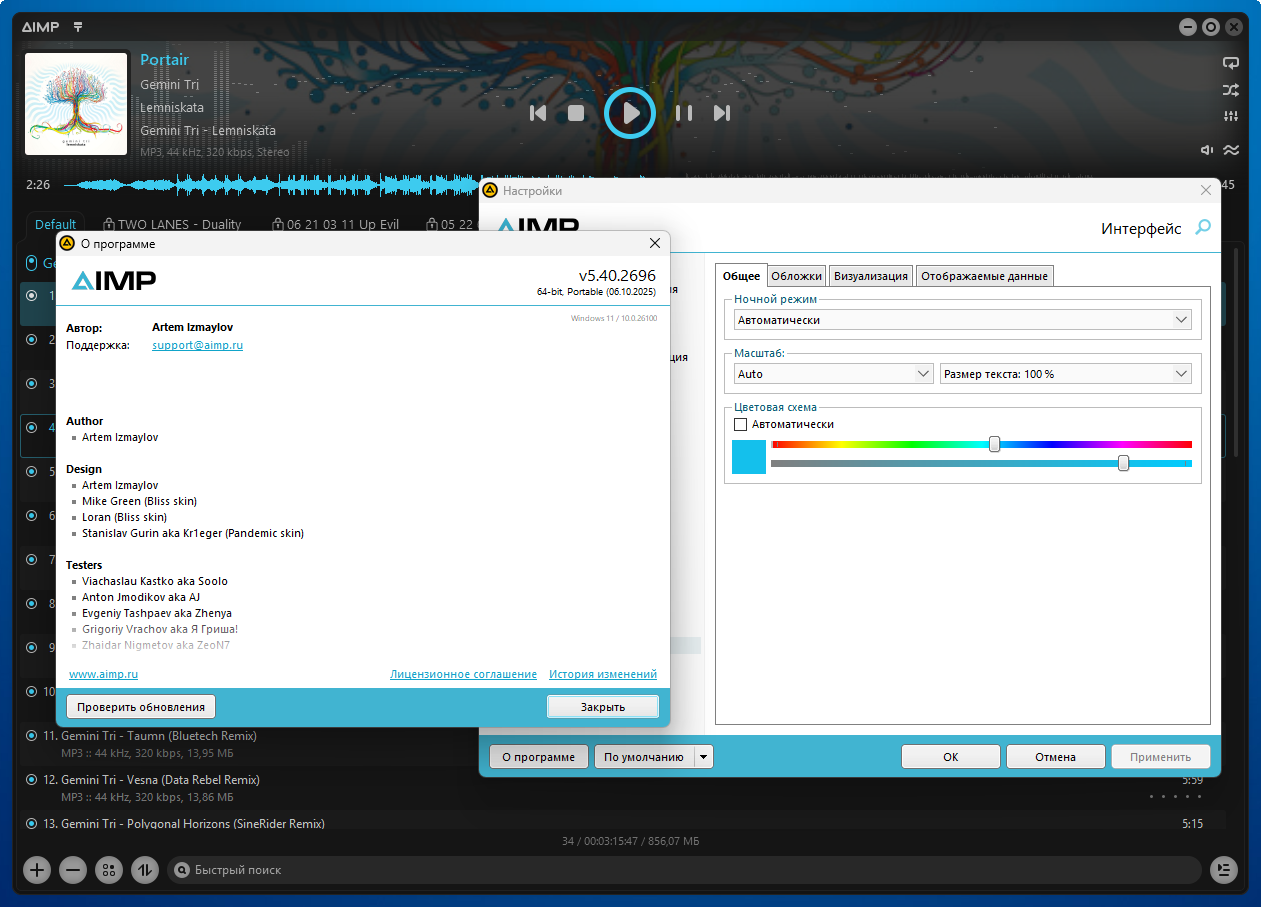The image size is (1261, 907).
Task: Toggle shuffle playback mode
Action: [x=1230, y=90]
